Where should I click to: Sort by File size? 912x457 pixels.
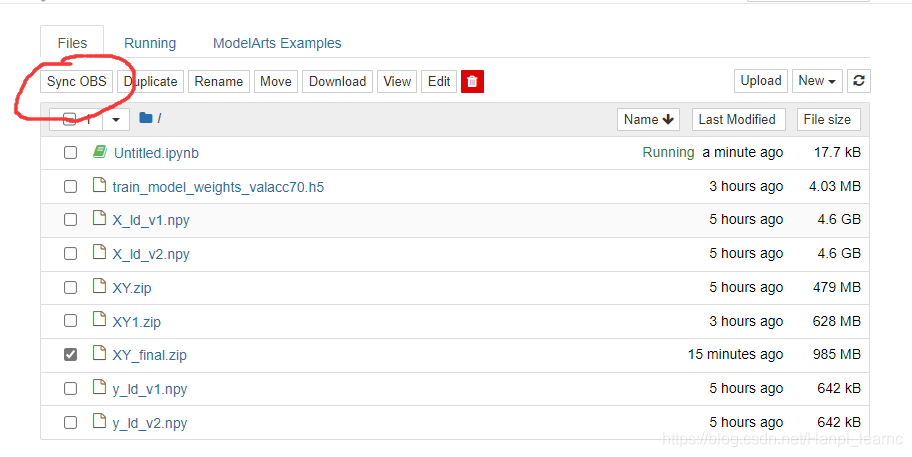828,119
